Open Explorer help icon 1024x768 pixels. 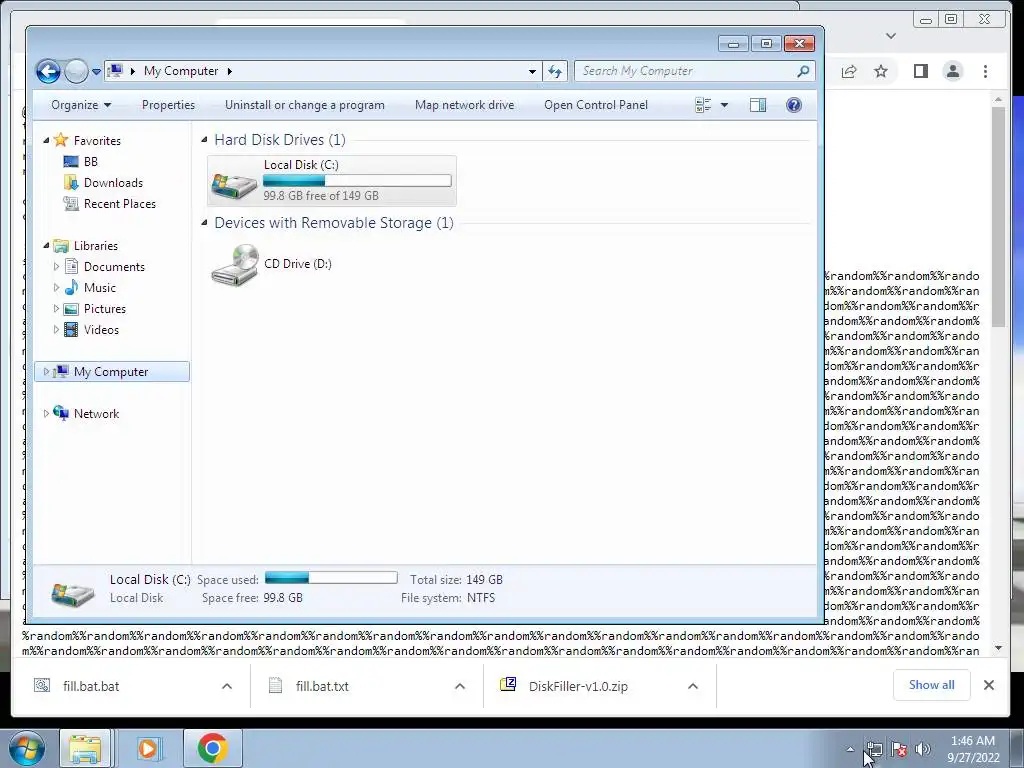click(793, 105)
